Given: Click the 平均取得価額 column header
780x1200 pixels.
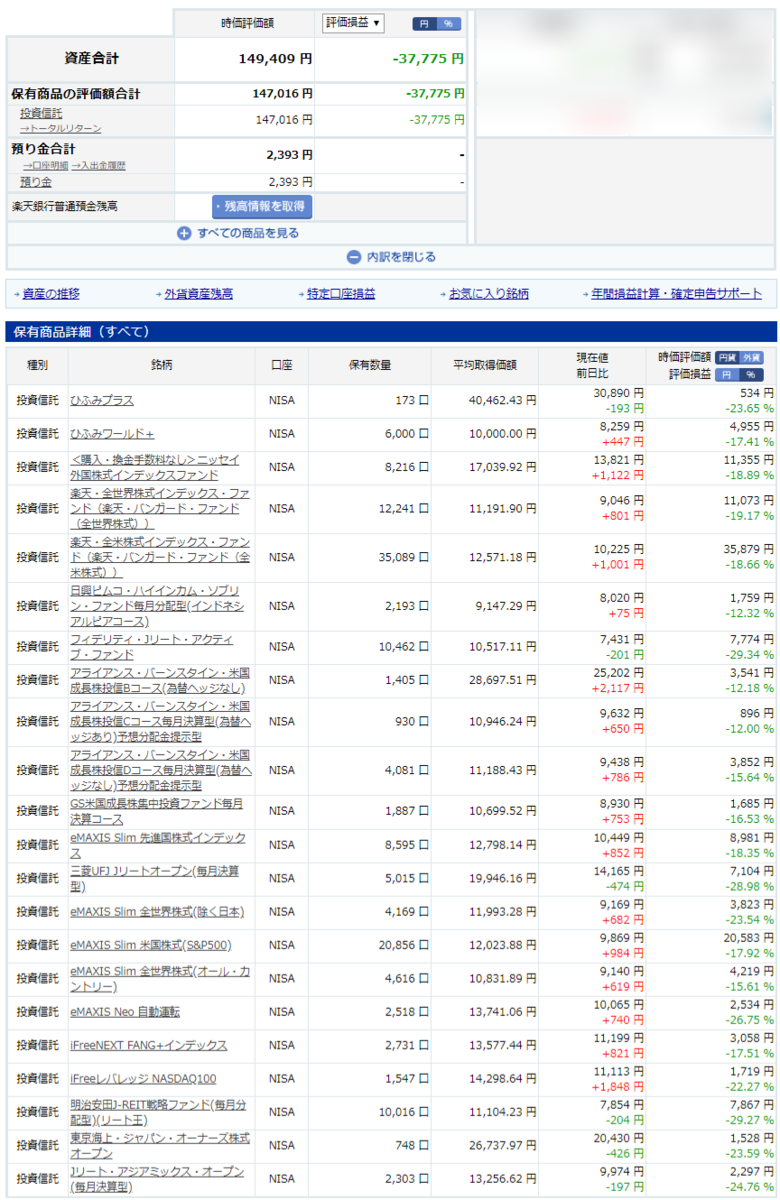Looking at the screenshot, I should coord(485,366).
